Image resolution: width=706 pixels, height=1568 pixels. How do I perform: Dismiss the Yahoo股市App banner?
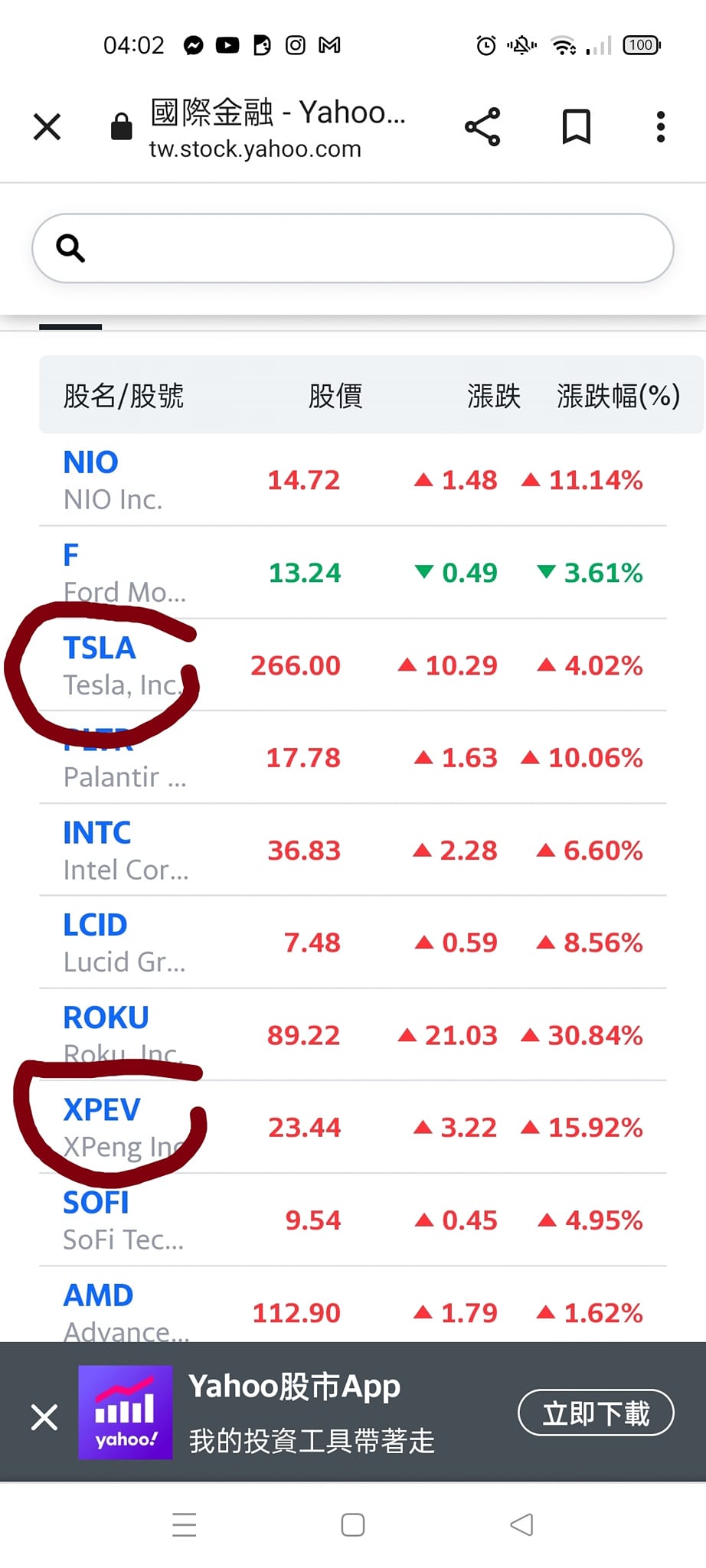[x=44, y=1416]
